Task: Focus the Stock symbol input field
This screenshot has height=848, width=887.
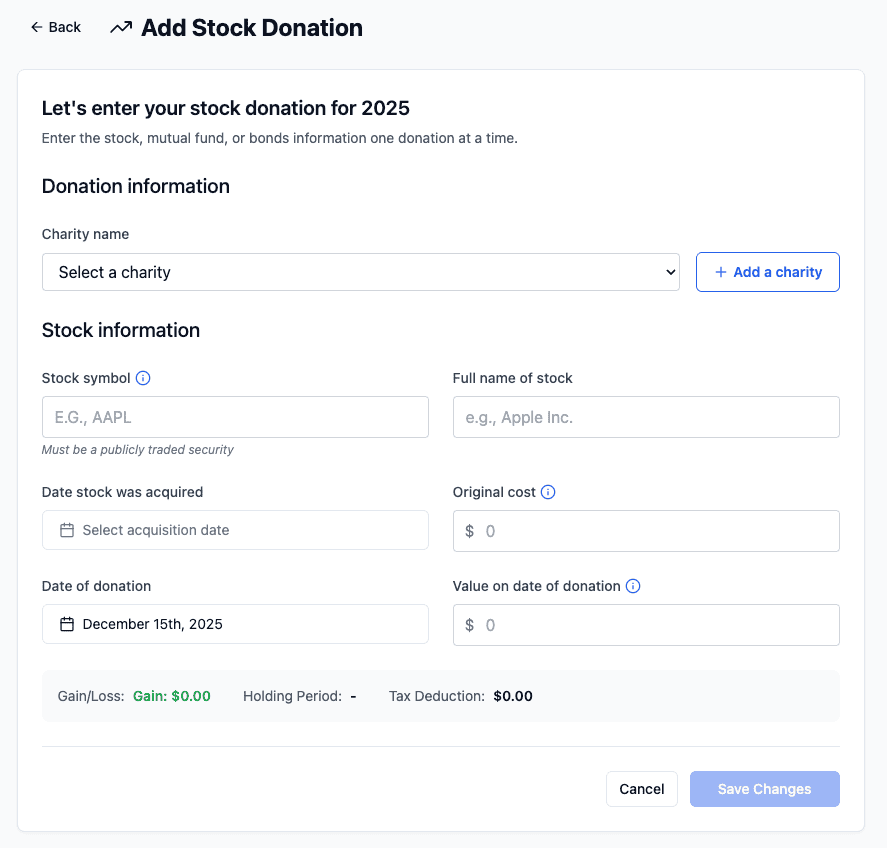Action: pos(235,417)
